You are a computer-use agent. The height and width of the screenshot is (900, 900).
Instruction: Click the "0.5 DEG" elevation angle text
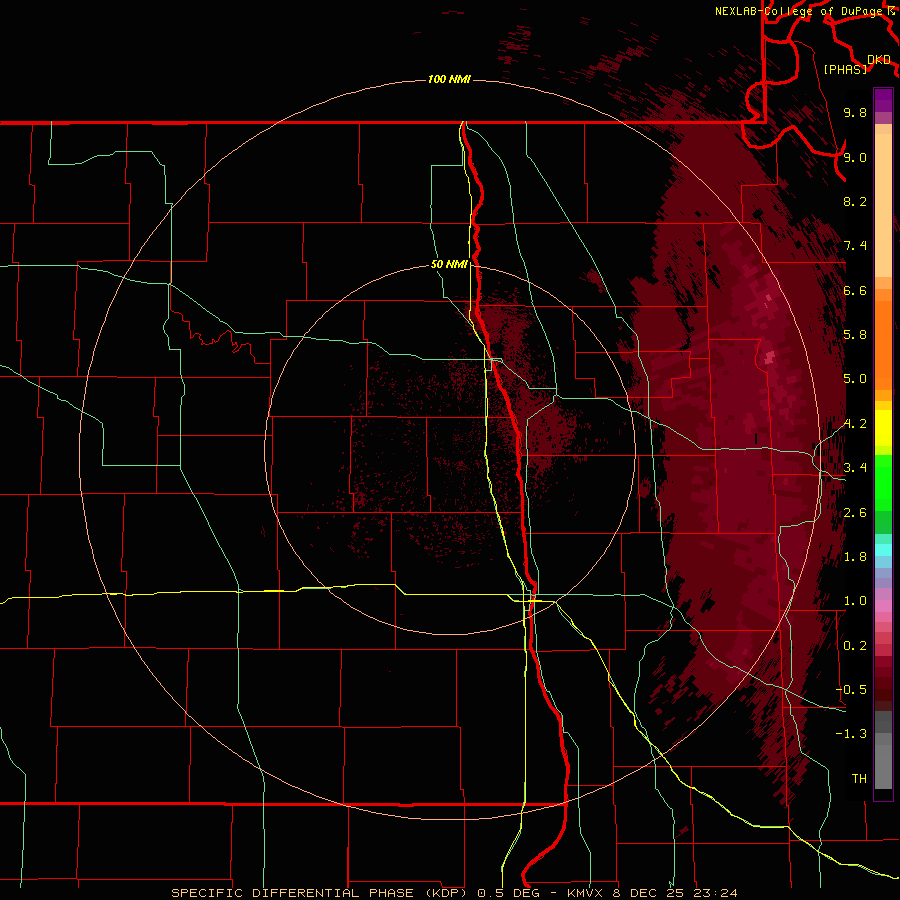[x=509, y=893]
